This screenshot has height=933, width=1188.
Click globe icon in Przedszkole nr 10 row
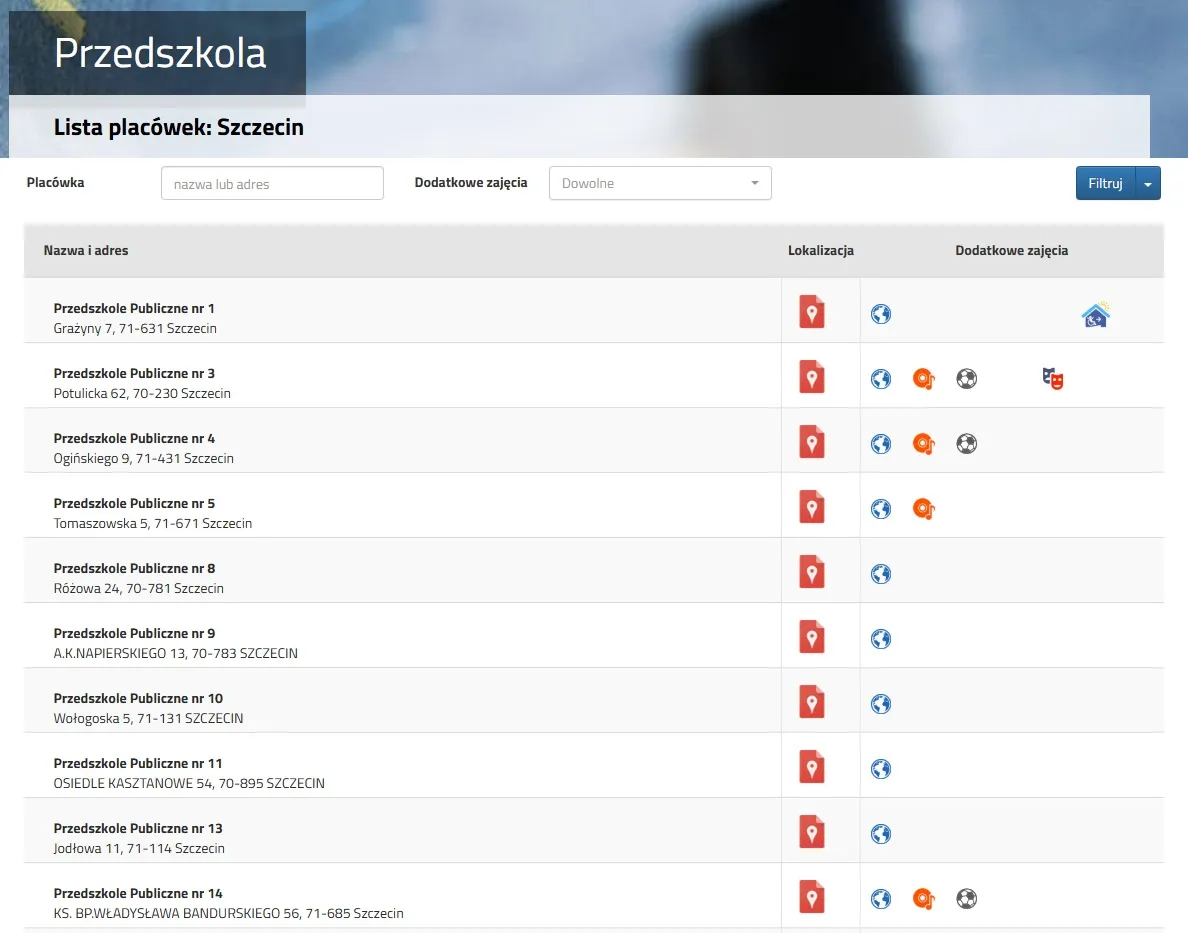tap(880, 704)
